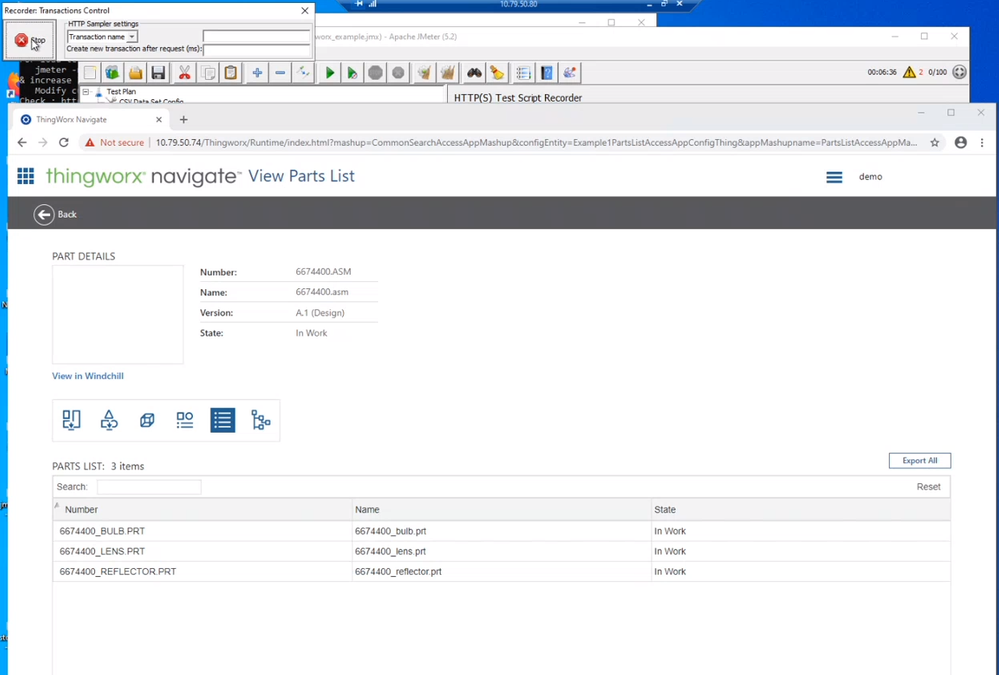
Task: Click JMeter Cut scissors icon
Action: (x=184, y=73)
